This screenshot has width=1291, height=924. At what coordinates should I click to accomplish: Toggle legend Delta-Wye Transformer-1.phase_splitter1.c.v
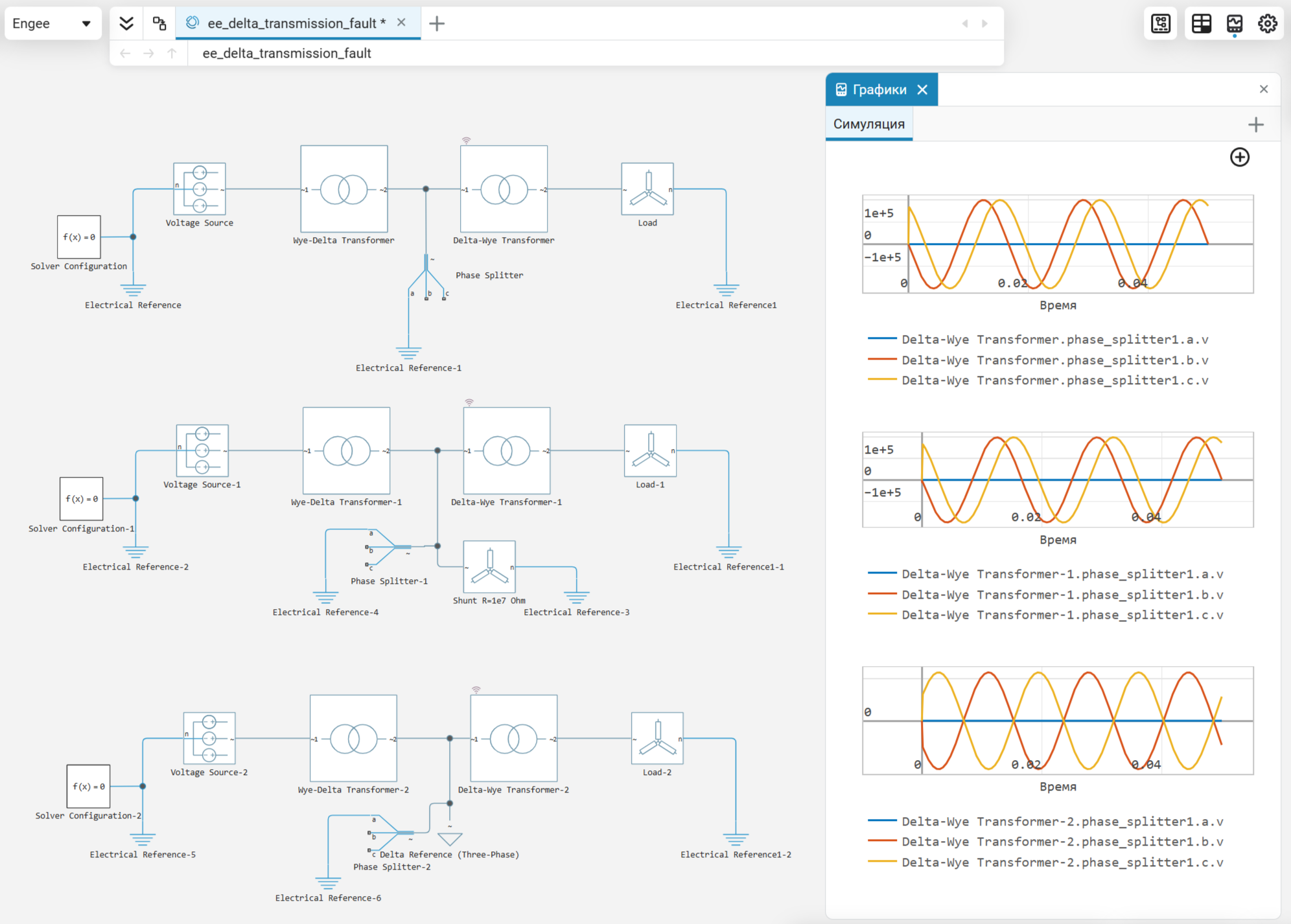(1045, 615)
